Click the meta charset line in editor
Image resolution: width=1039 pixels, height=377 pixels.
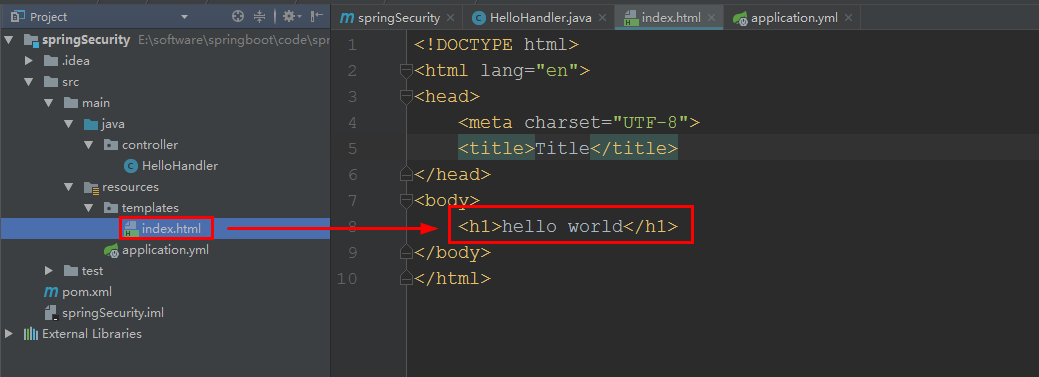[x=579, y=123]
